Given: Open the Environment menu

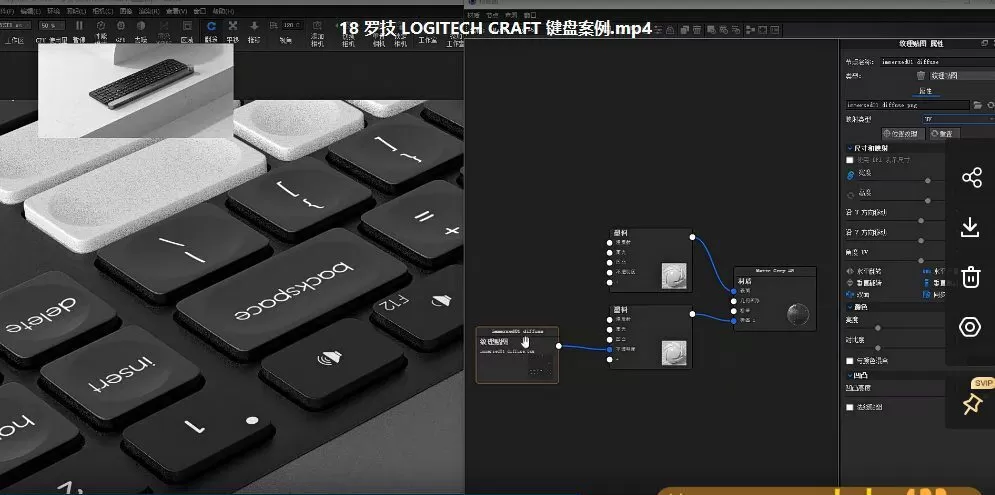Looking at the screenshot, I should (54, 11).
